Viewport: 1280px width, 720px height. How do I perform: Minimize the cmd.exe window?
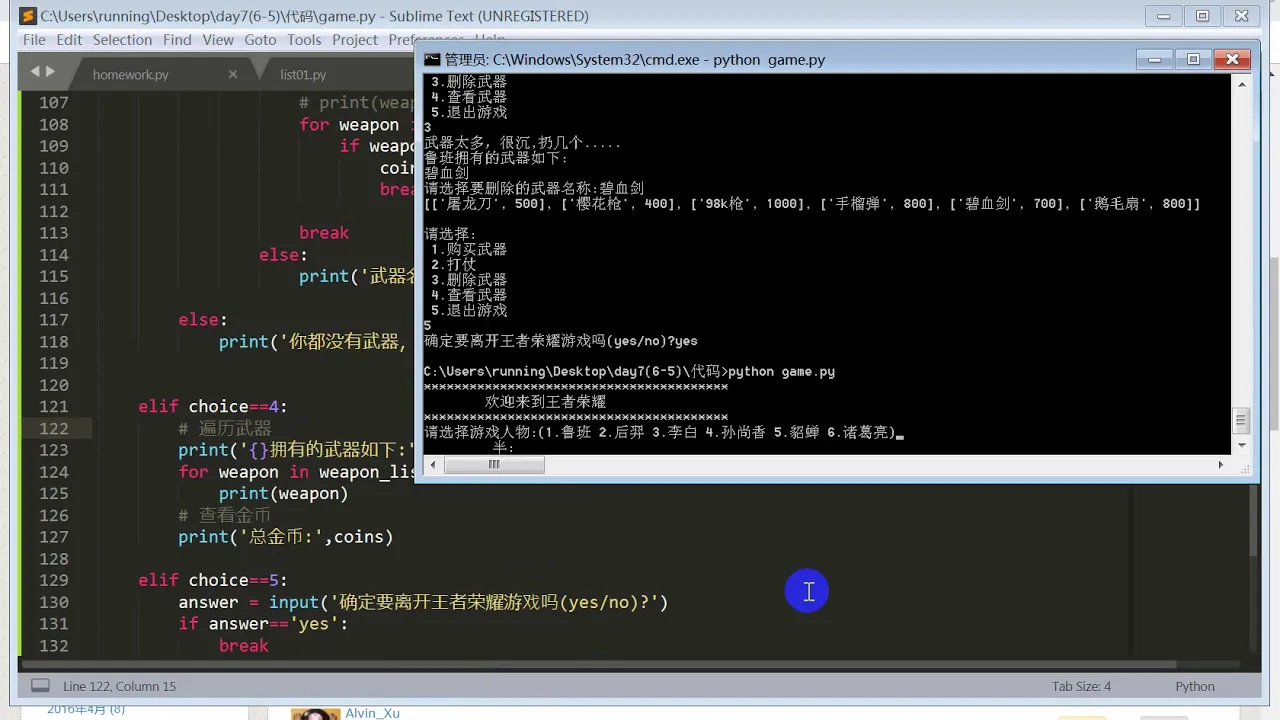(x=1154, y=59)
